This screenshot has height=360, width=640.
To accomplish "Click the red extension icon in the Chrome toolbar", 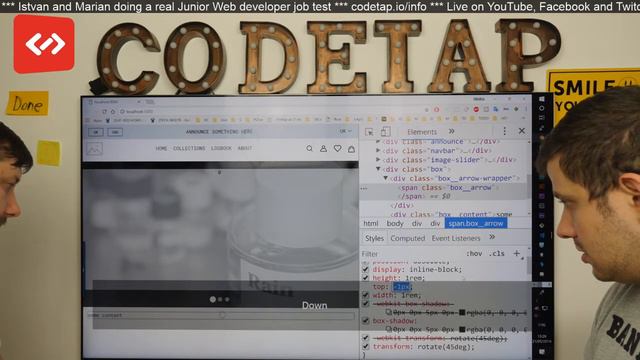I will (x=476, y=109).
